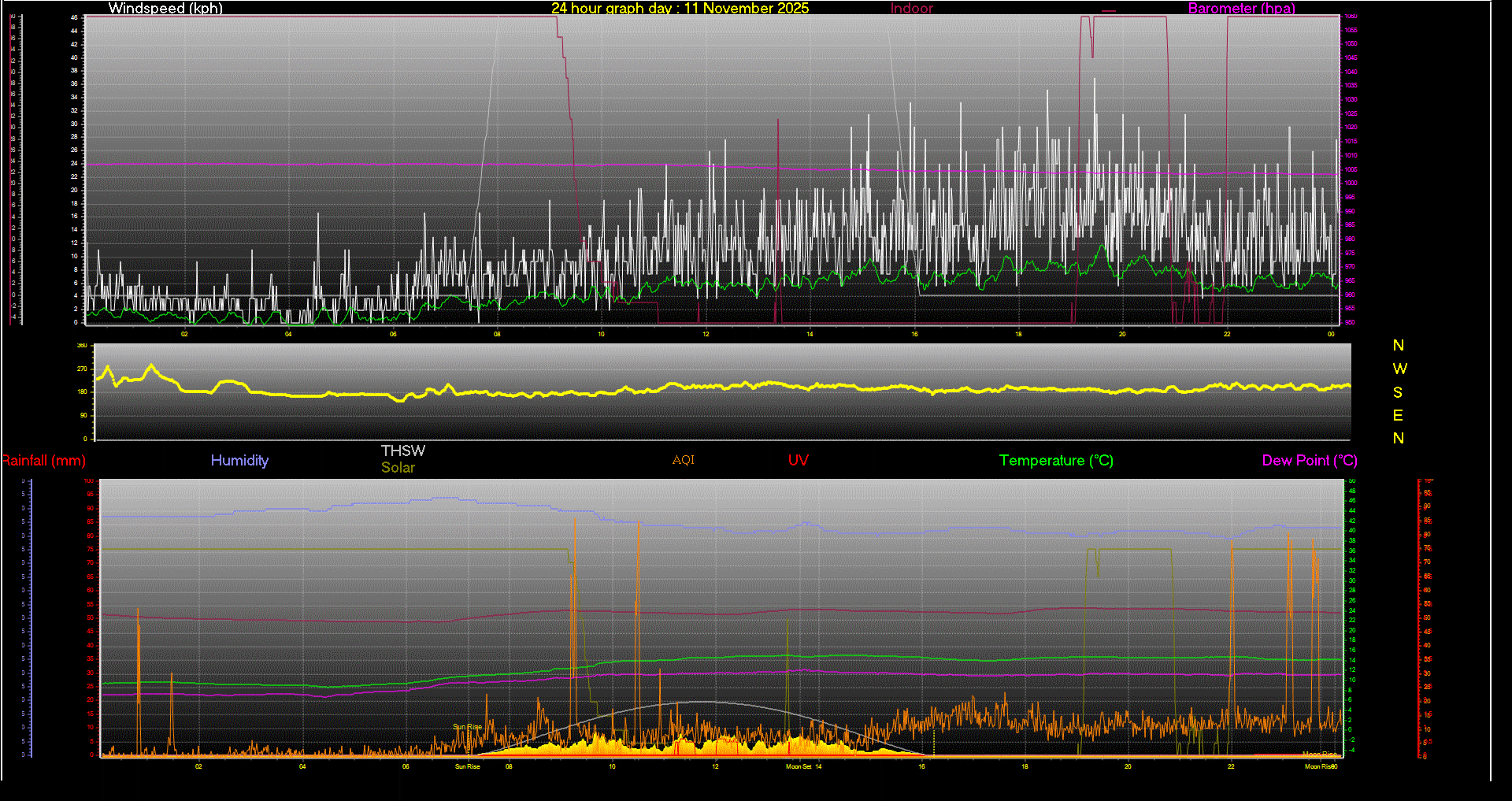Select the blue Humidity legend label
The height and width of the screenshot is (801, 1512).
click(x=239, y=461)
